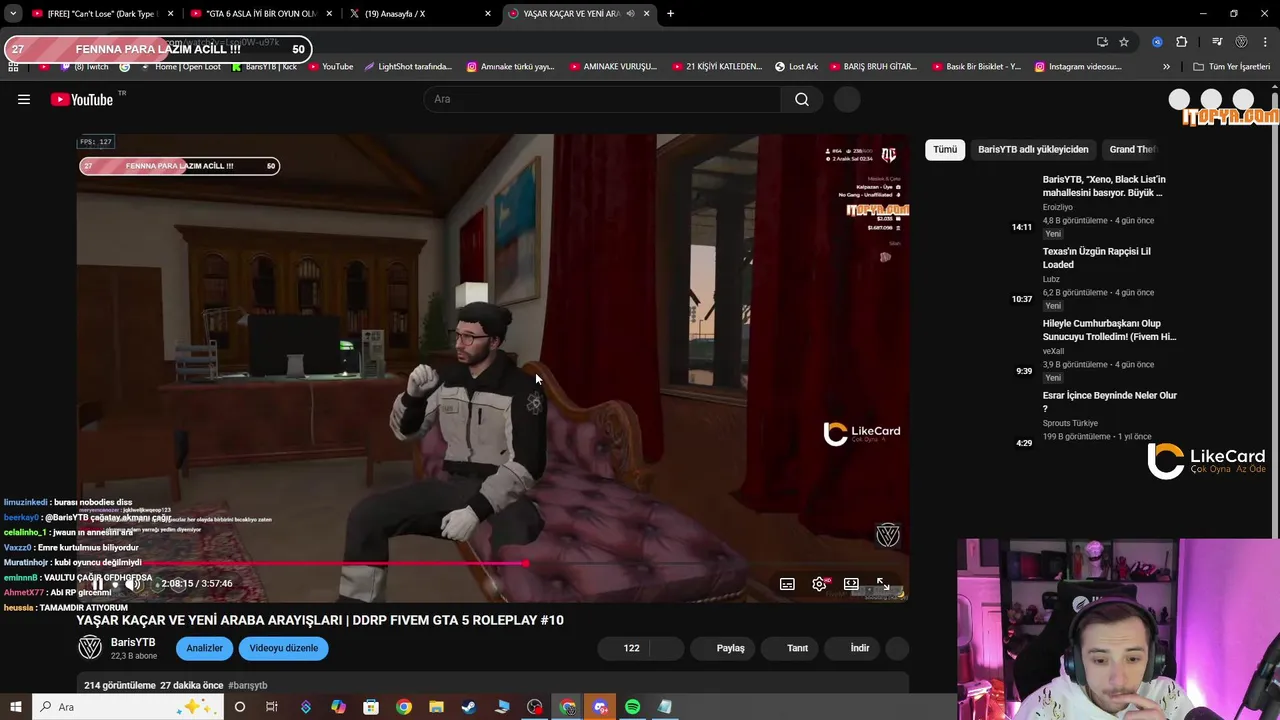Open 'BarisYTB, Xeno, Black List'in mahallesini basıyor' video
The image size is (1280, 720).
click(x=1104, y=186)
